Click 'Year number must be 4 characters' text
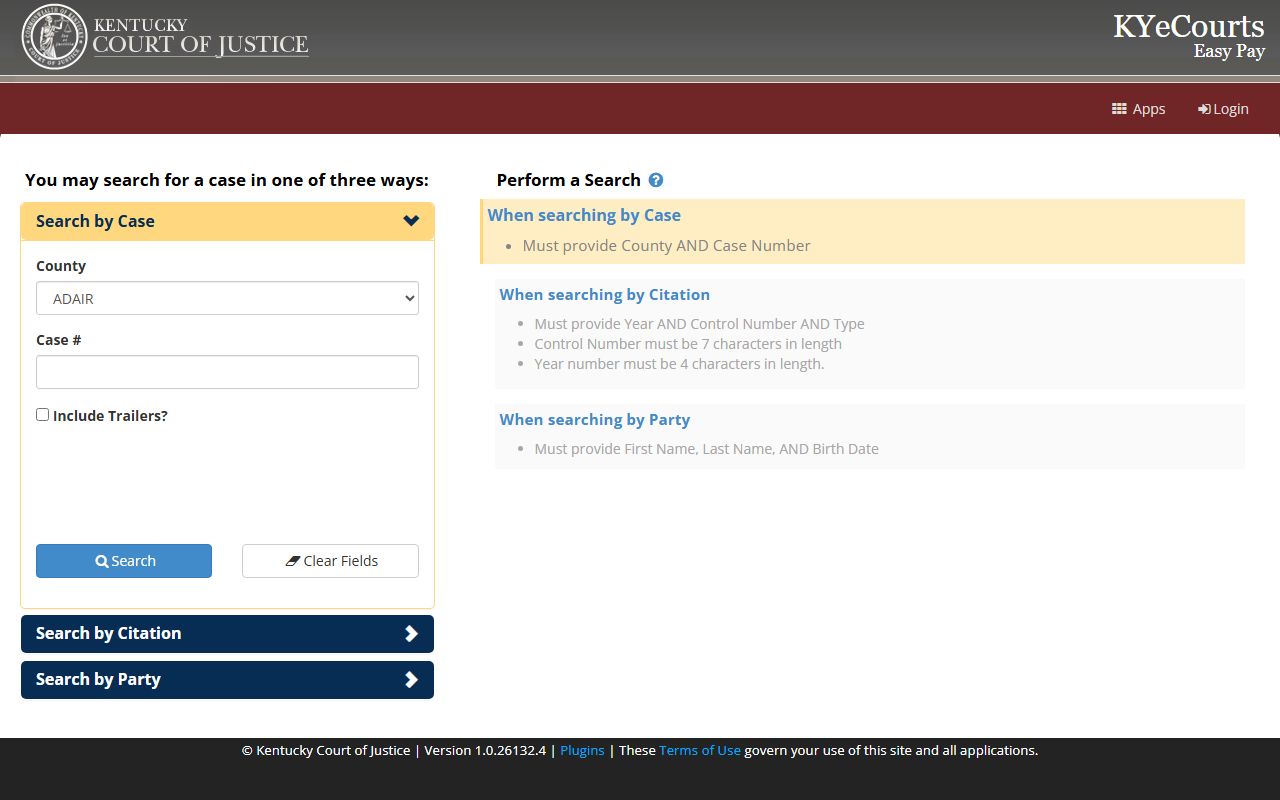1280x800 pixels. pos(680,364)
